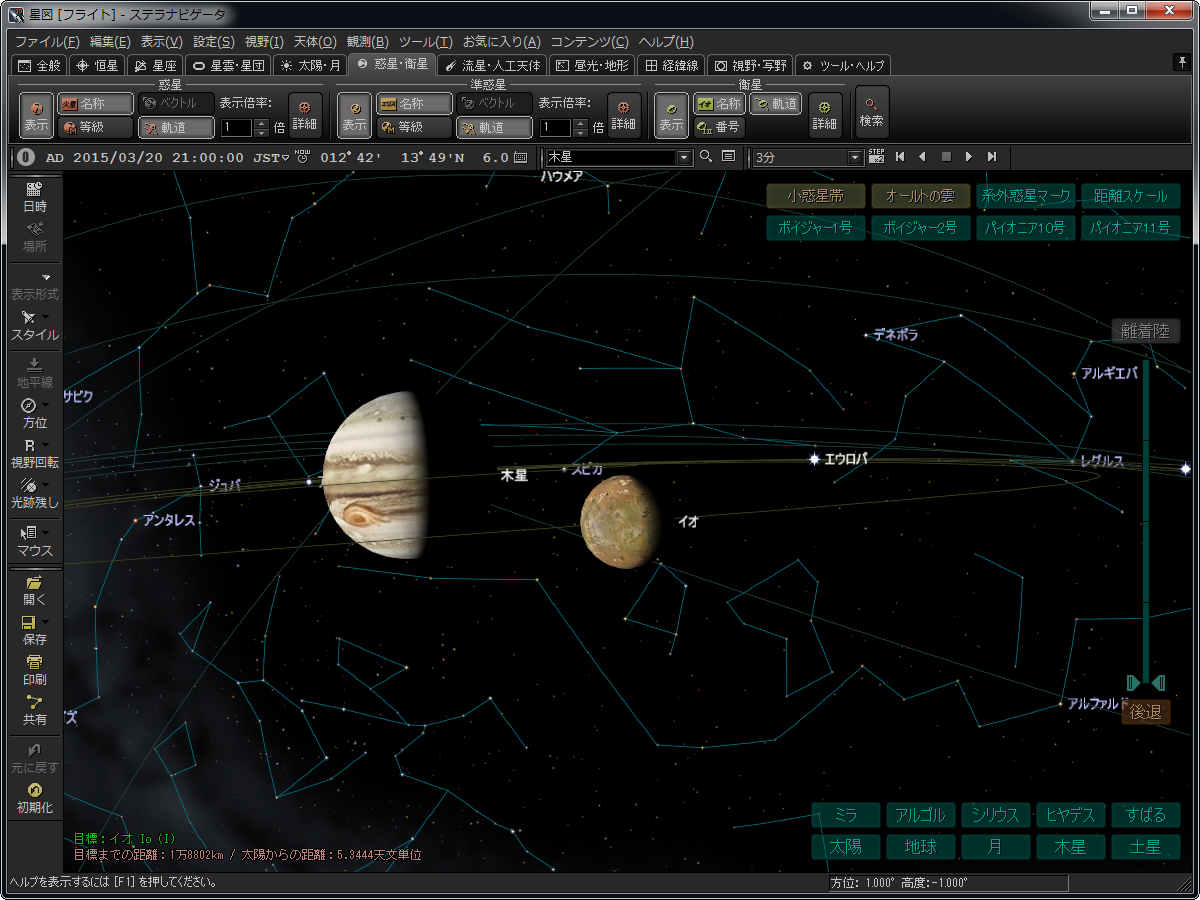Skip to start playback button
This screenshot has width=1200, height=900.
point(899,157)
